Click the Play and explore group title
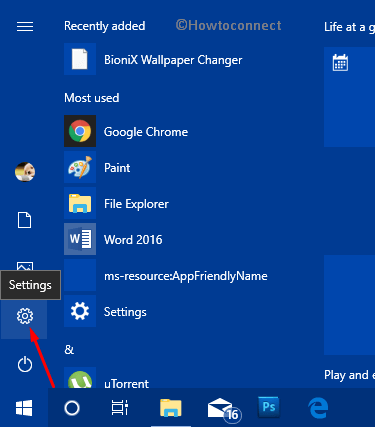 [x=349, y=375]
